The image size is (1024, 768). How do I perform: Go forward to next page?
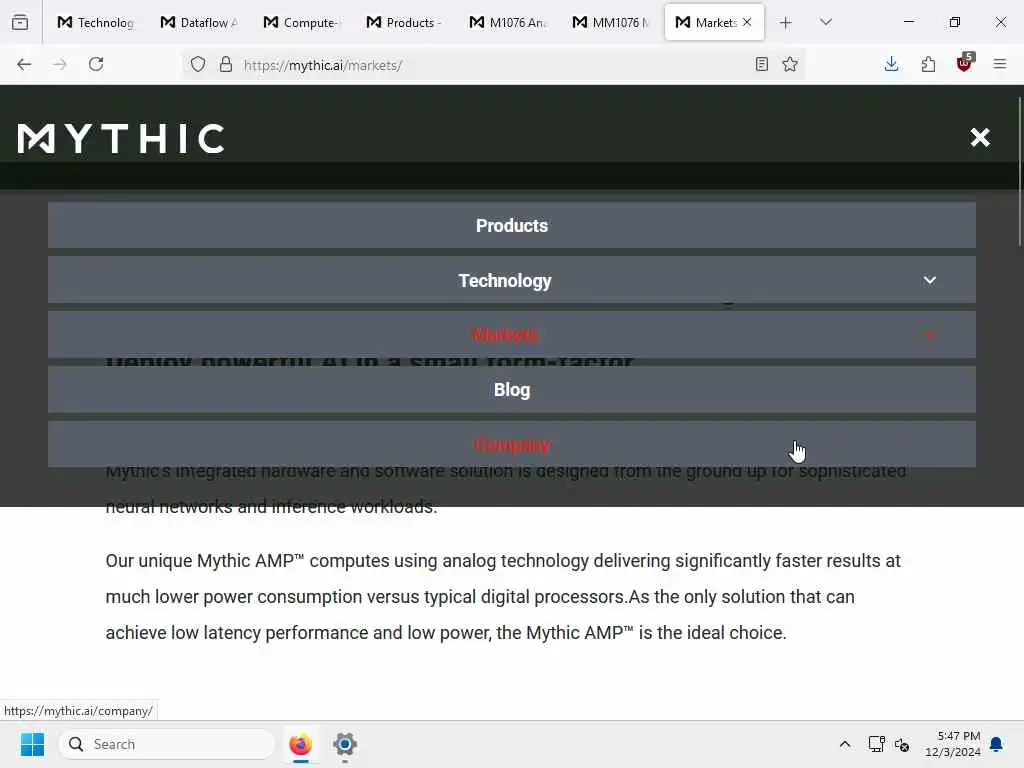[x=60, y=64]
